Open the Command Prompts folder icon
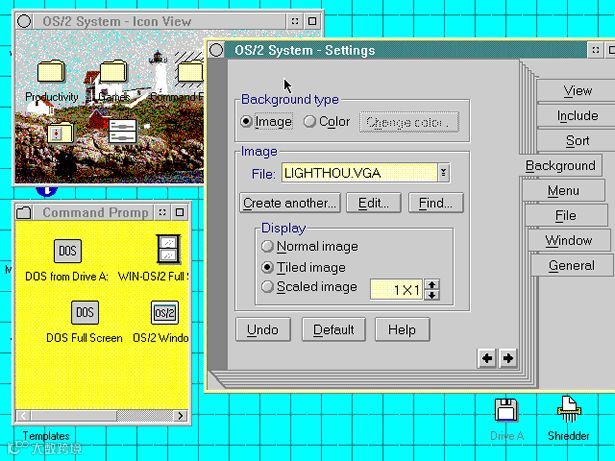 point(191,73)
